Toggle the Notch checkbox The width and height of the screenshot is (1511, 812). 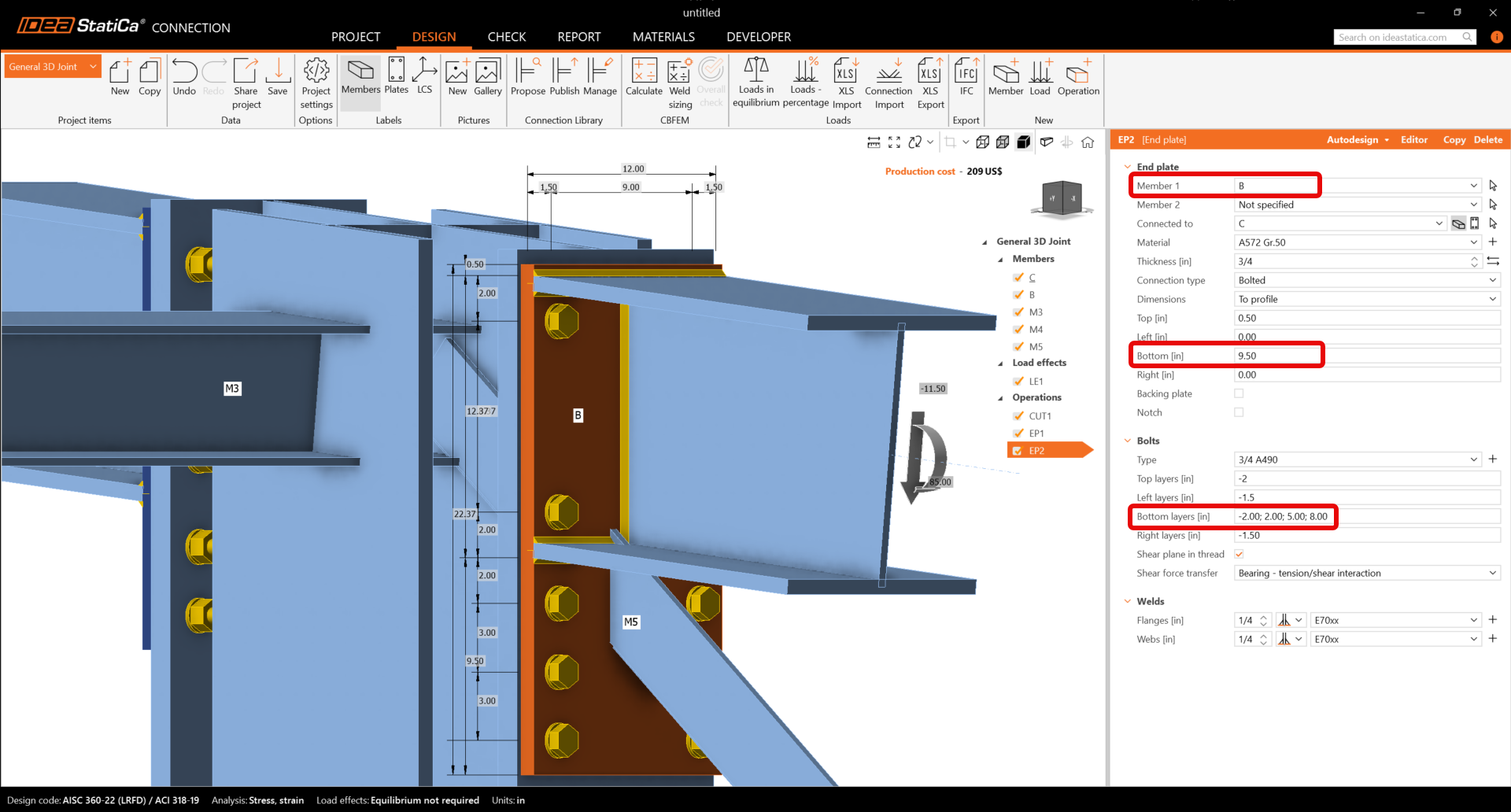1239,412
